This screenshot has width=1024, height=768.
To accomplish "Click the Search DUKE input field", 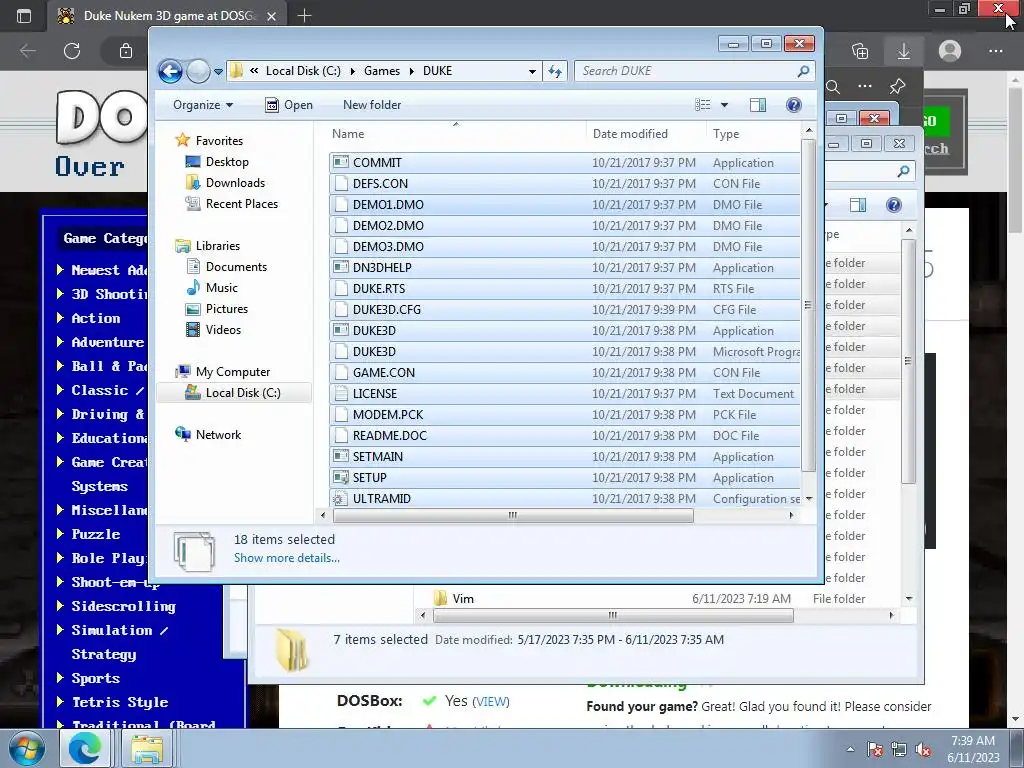I will pyautogui.click(x=686, y=71).
